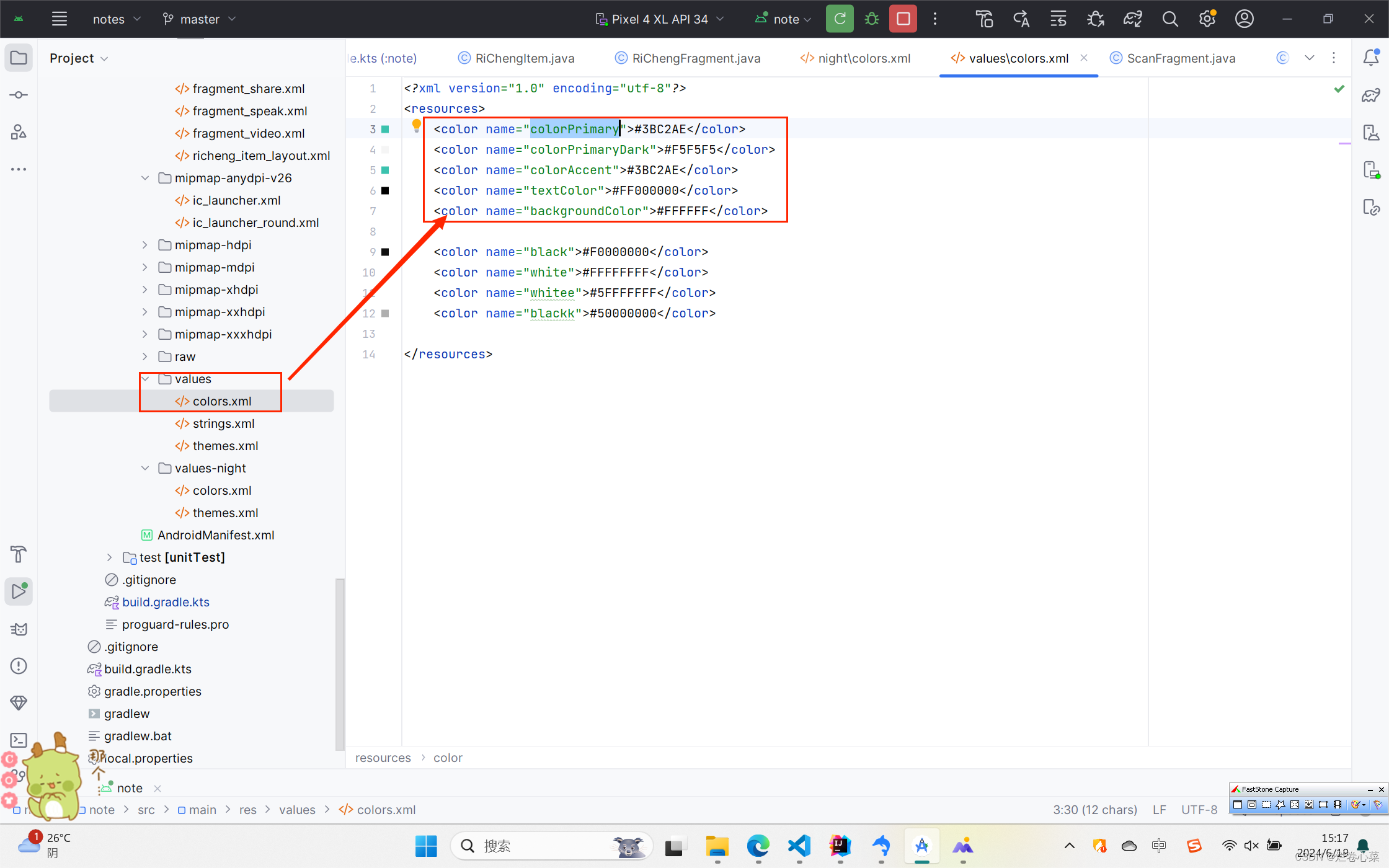Click the res breadcrumb in navigation bar
This screenshot has height=868, width=1389.
tap(247, 810)
